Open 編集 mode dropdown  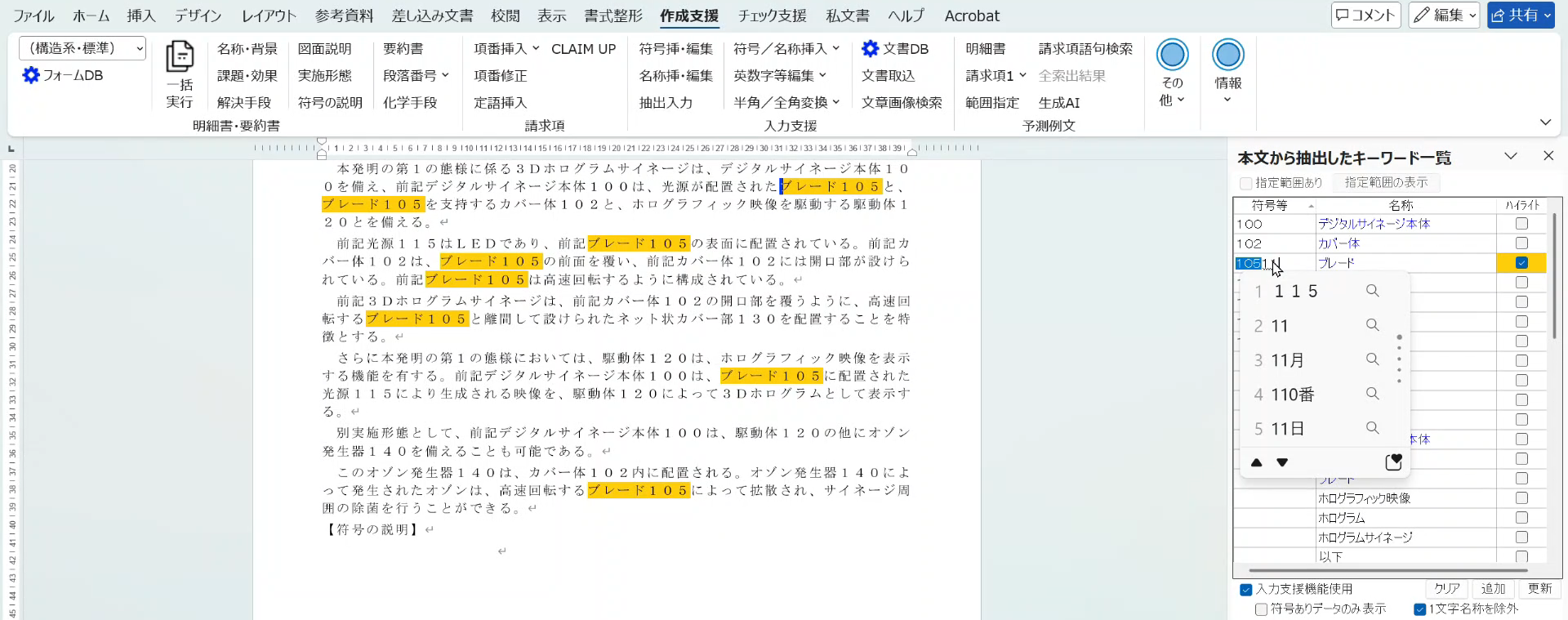[1444, 16]
